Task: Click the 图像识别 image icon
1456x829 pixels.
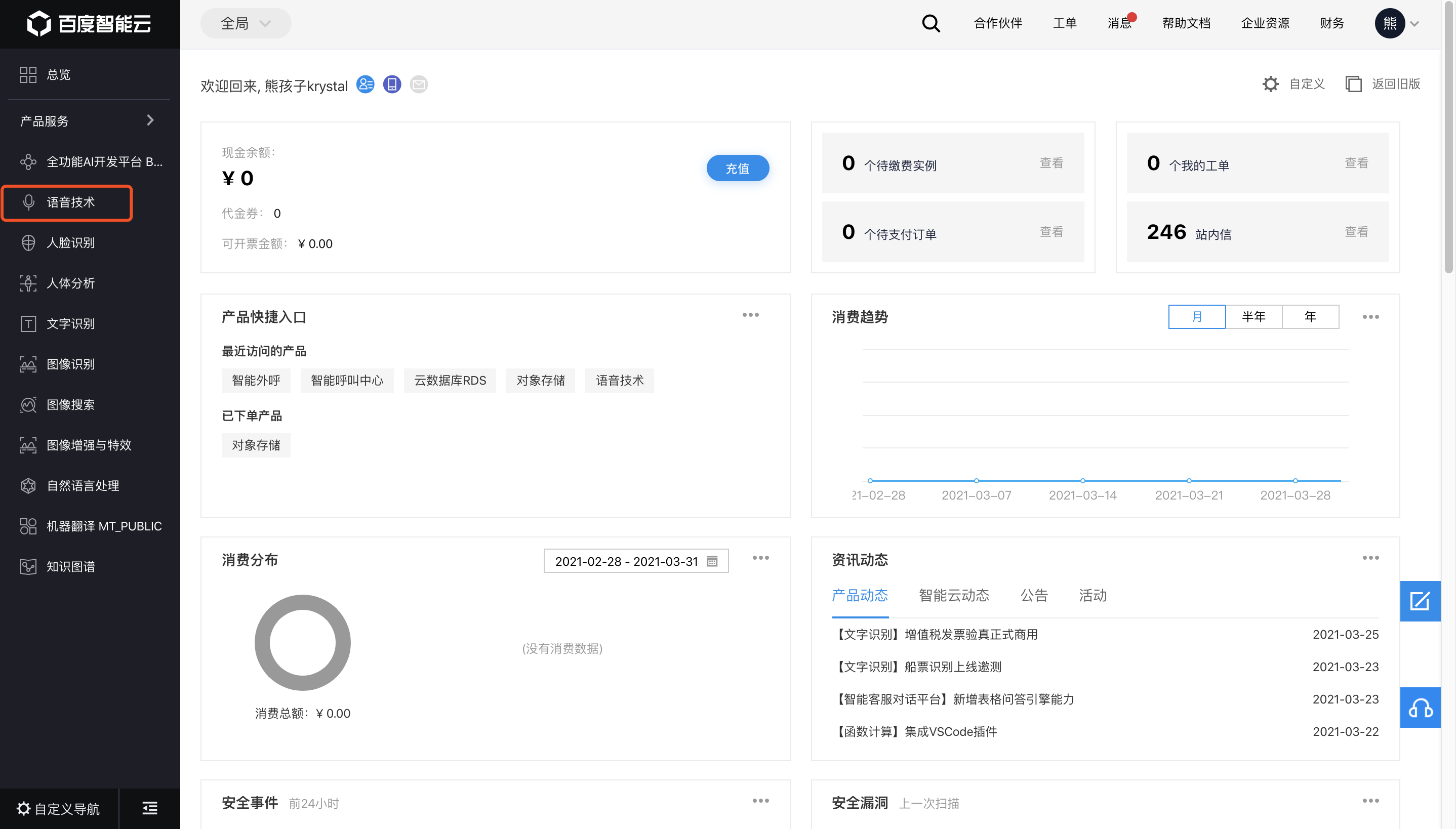Action: [28, 364]
